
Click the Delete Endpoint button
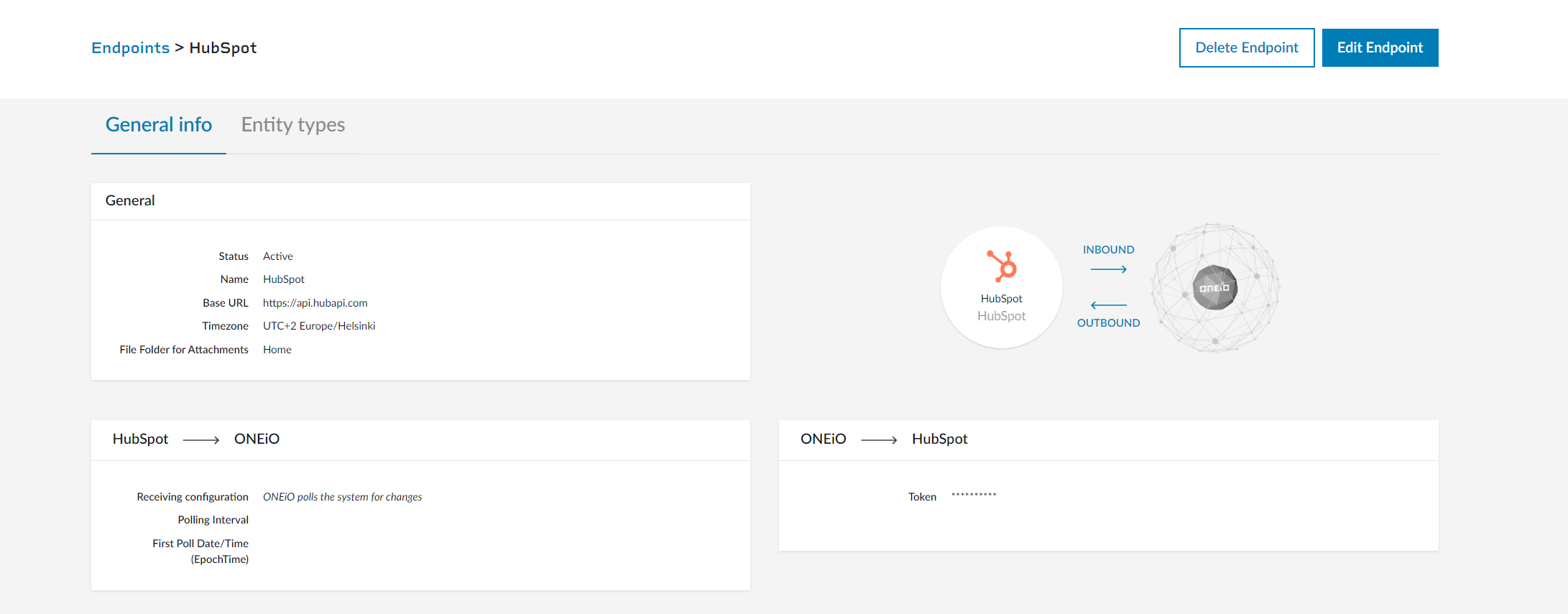tap(1247, 47)
